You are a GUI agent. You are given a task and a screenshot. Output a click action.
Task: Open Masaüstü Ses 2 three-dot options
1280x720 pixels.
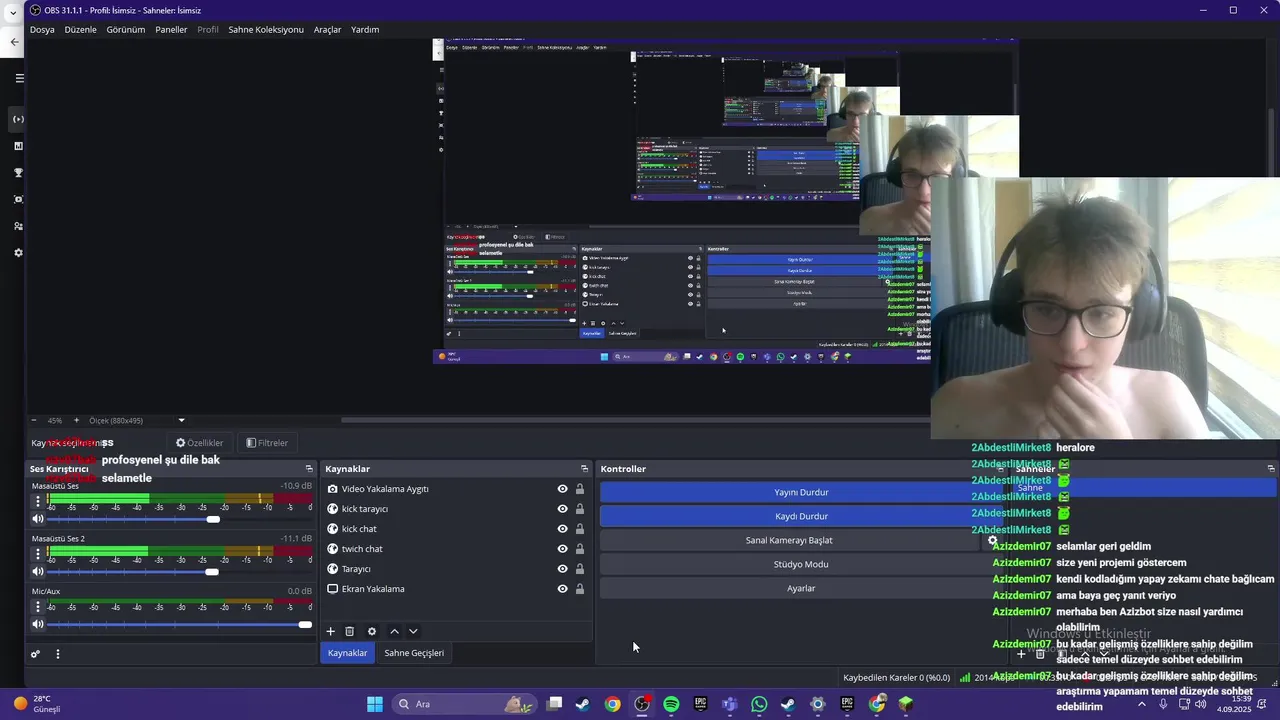point(38,554)
